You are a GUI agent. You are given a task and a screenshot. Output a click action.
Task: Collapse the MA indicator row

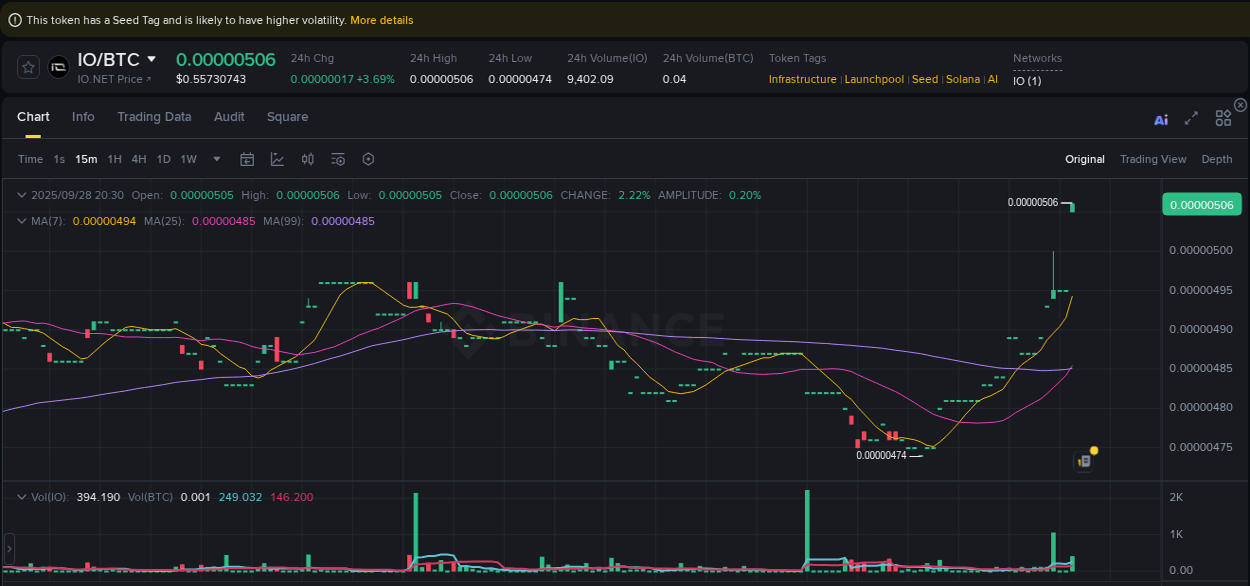pyautogui.click(x=21, y=221)
